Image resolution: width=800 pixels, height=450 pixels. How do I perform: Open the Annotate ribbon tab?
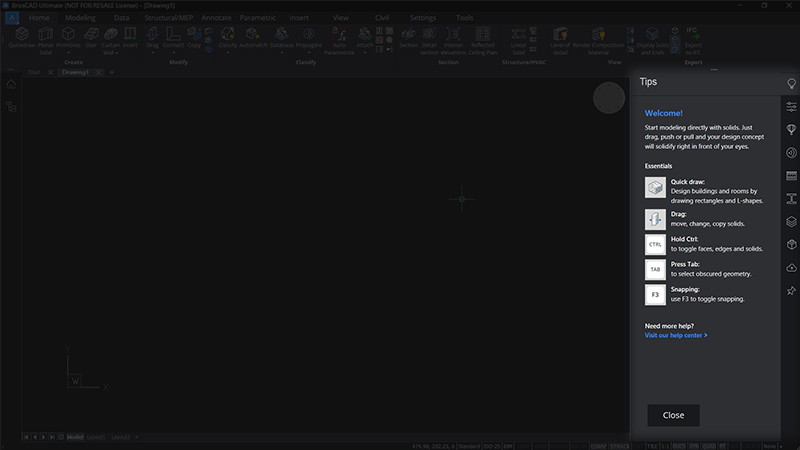point(216,17)
